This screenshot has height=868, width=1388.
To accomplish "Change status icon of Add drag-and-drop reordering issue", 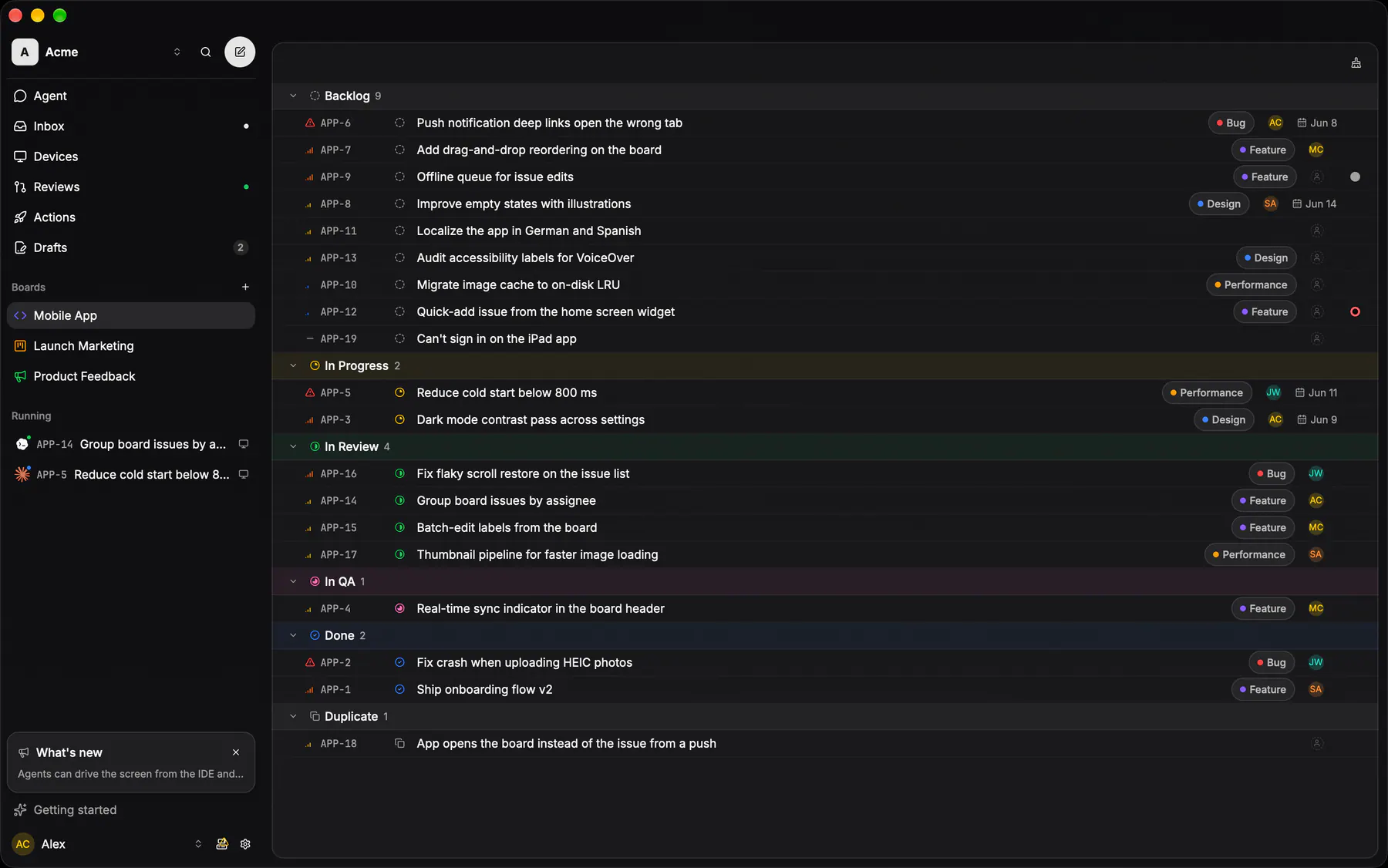I will coord(399,150).
